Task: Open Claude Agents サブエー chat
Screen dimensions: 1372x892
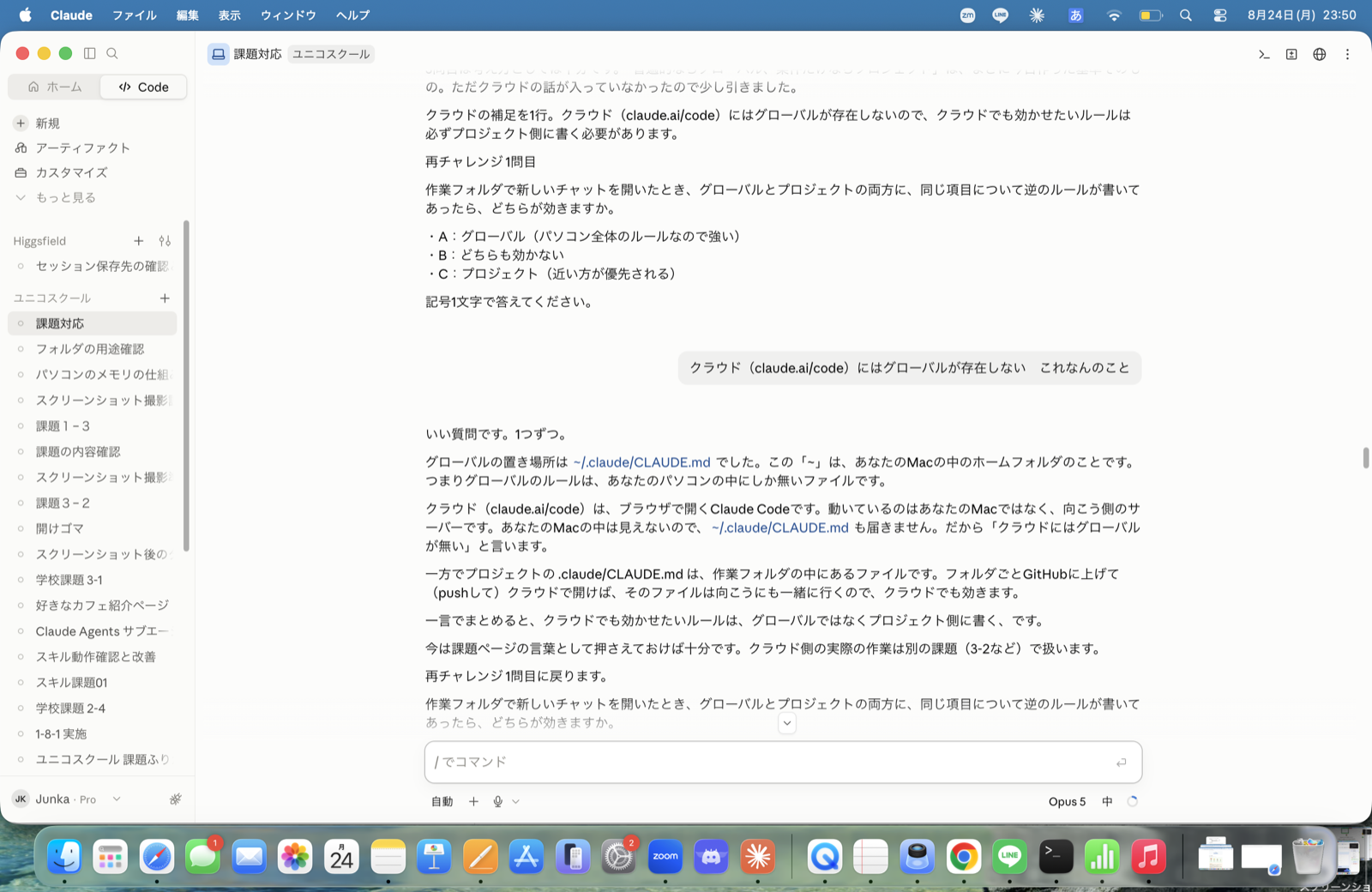Action: (x=93, y=631)
